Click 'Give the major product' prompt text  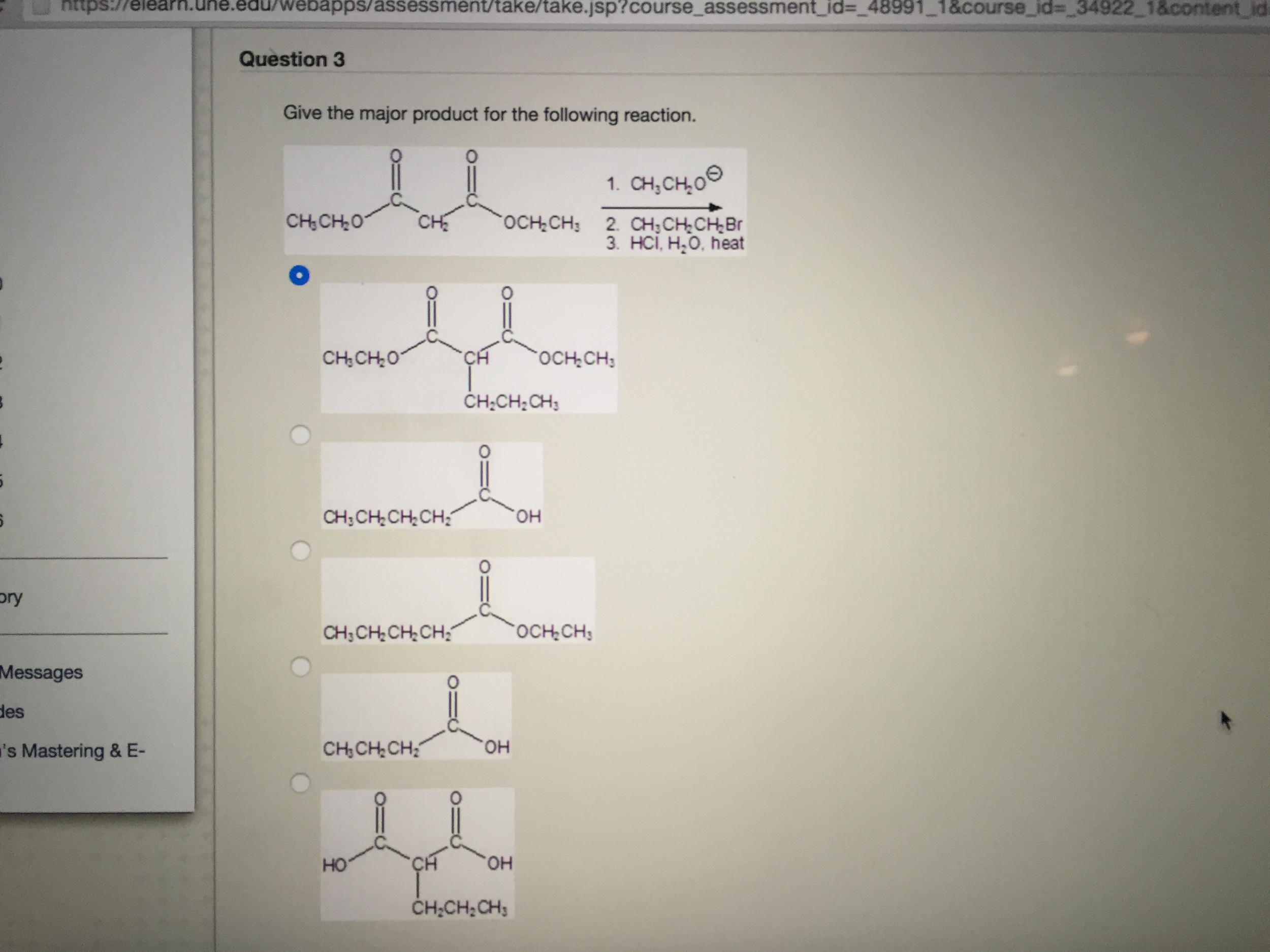tap(489, 114)
